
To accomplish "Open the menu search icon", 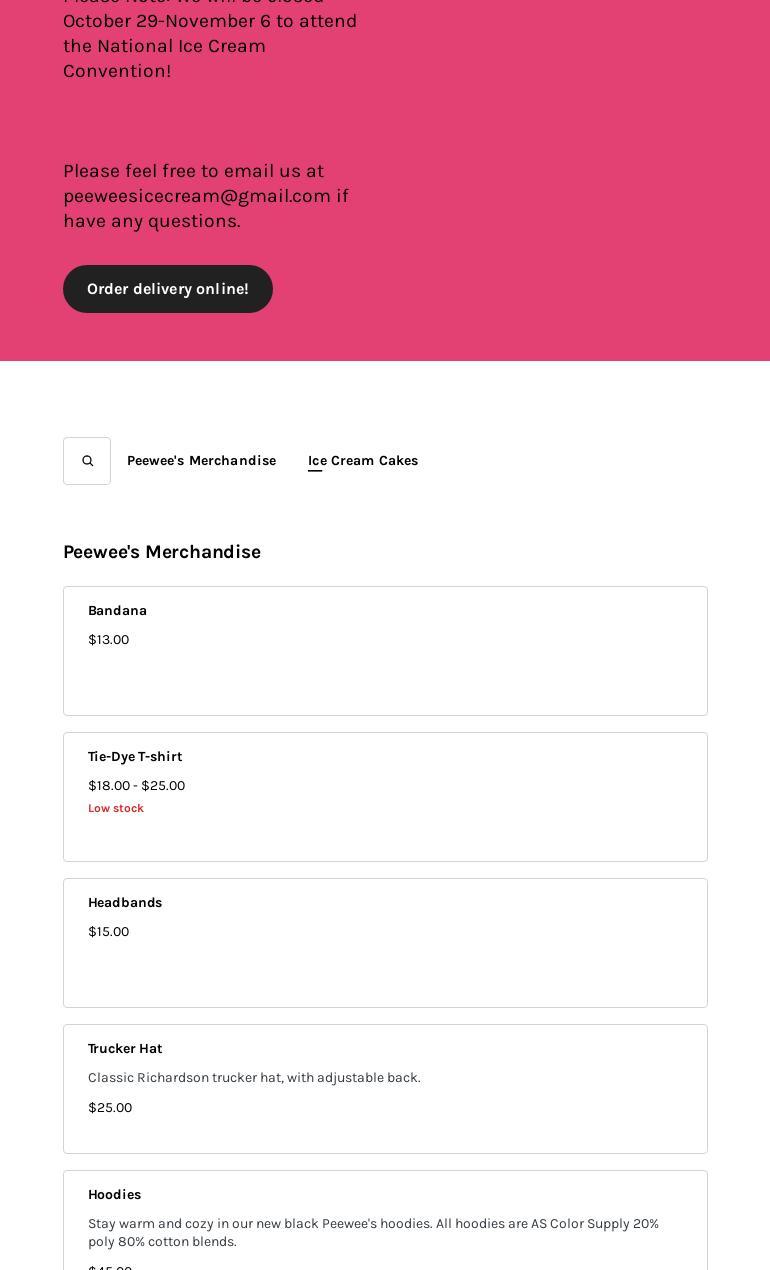I will (87, 461).
